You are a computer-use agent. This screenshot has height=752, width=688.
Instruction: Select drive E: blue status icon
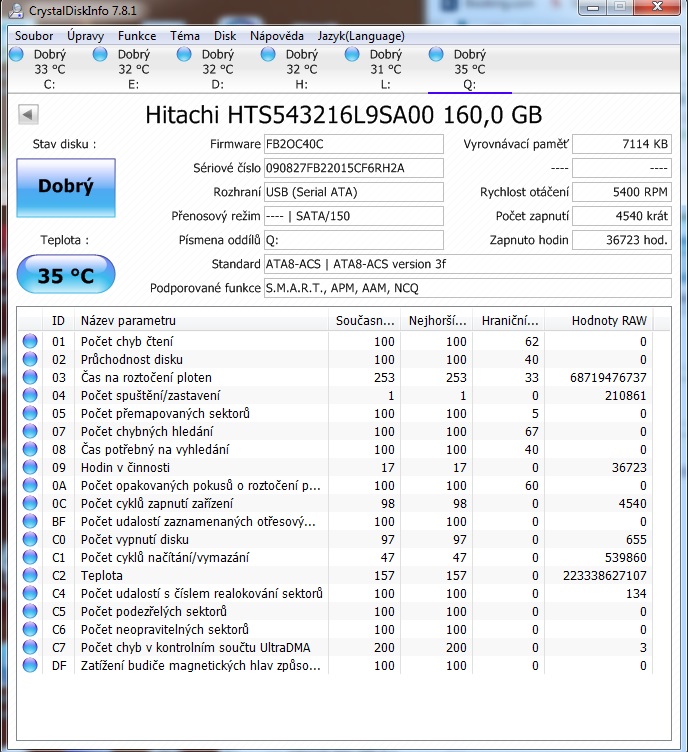(100, 55)
